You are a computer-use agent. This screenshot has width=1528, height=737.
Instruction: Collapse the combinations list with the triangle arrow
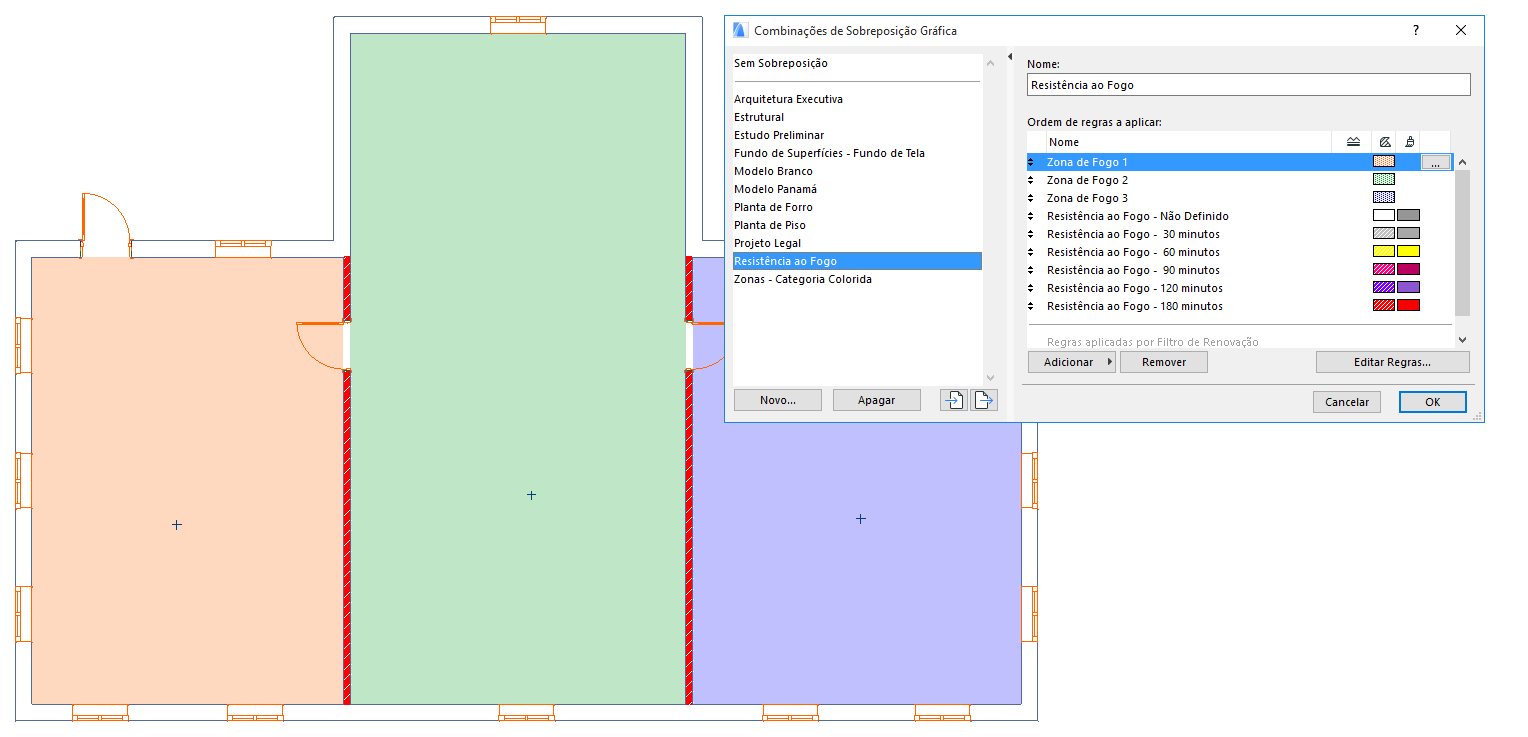pyautogui.click(x=1010, y=57)
